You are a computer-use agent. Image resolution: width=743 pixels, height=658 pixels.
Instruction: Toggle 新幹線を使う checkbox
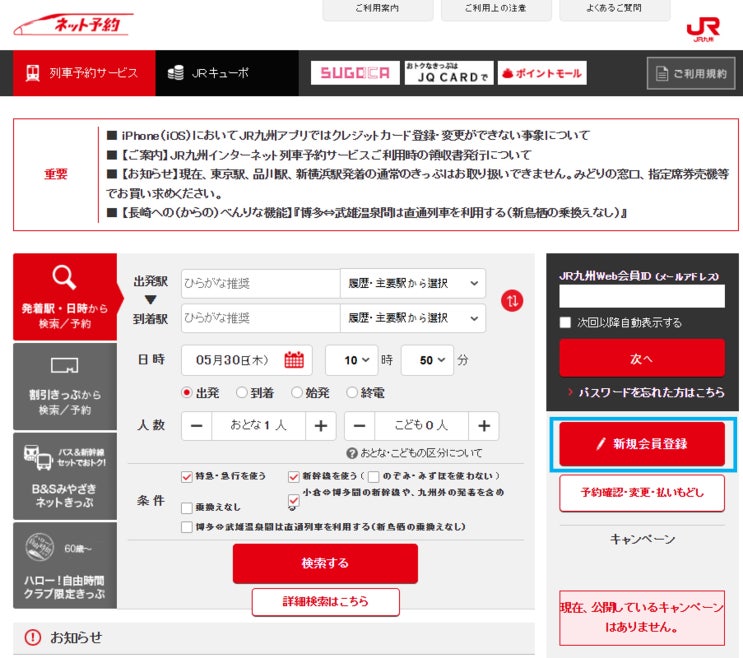click(294, 477)
